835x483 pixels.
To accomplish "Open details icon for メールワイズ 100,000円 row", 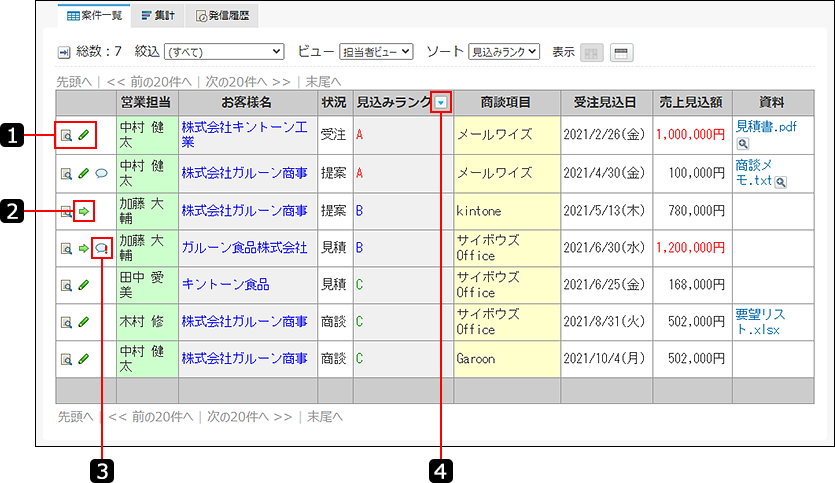I will click(66, 174).
